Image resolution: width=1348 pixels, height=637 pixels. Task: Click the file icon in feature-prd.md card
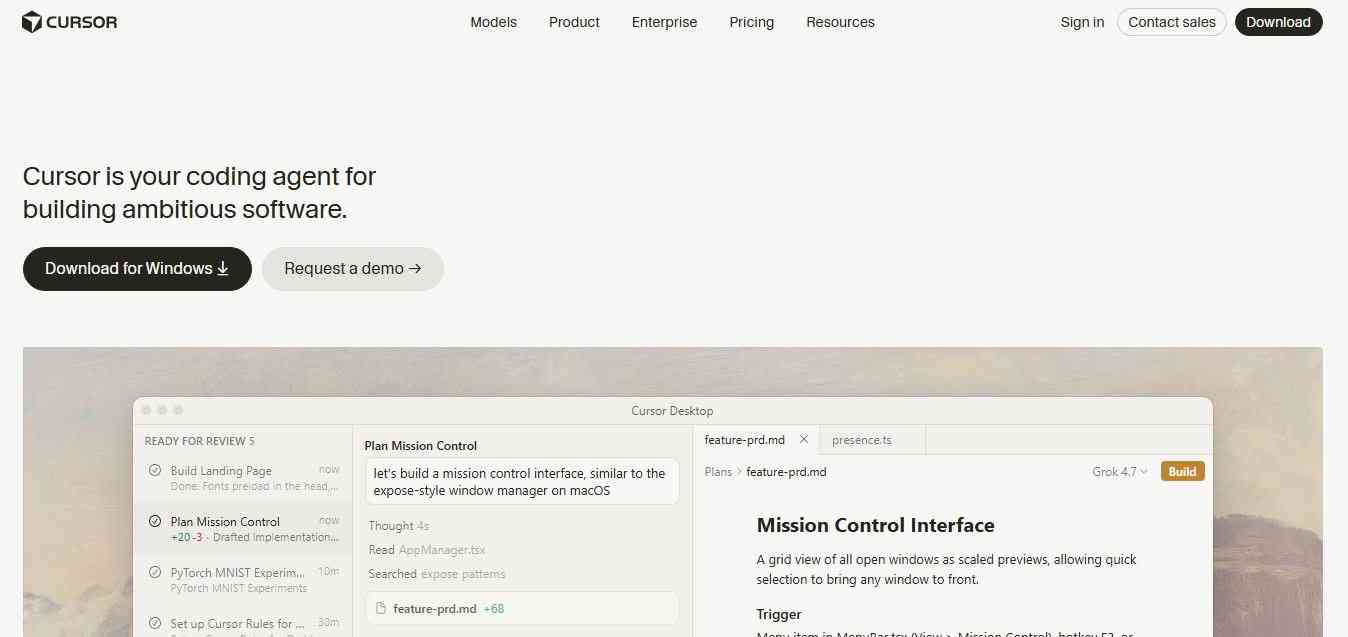[x=381, y=608]
